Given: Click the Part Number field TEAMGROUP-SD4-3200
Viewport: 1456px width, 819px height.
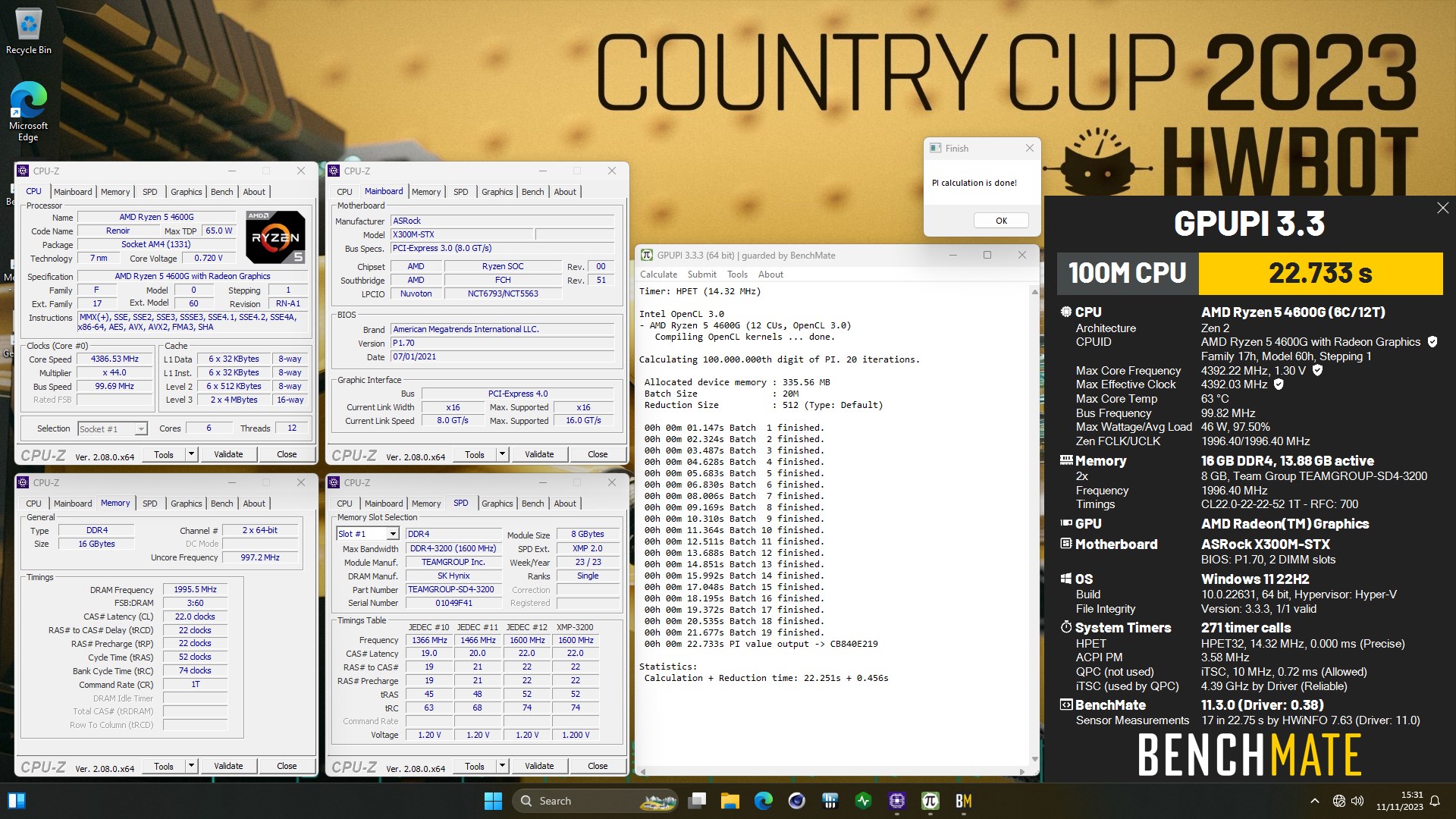Looking at the screenshot, I should coord(453,589).
